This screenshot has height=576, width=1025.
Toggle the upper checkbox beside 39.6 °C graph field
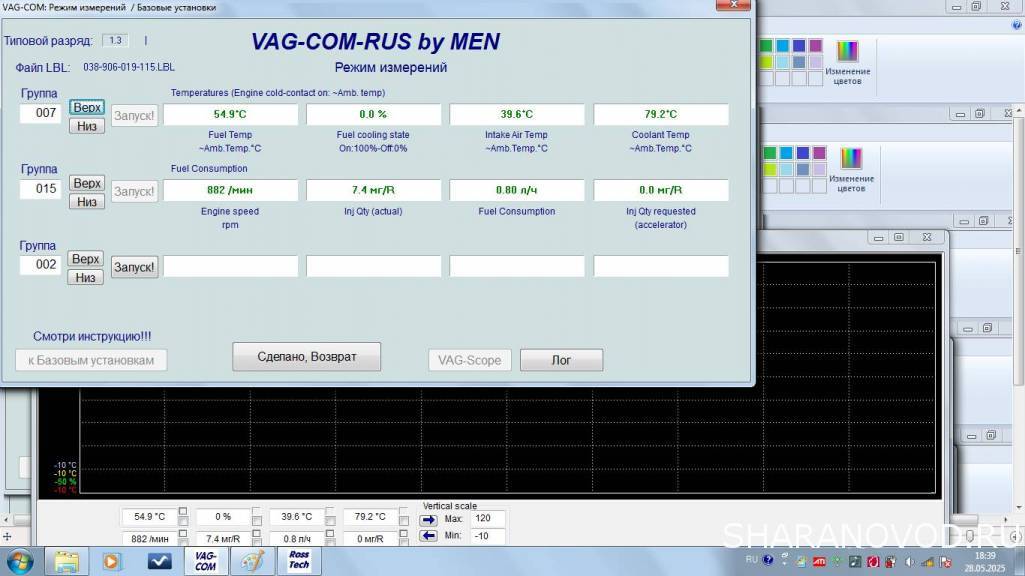[x=331, y=512]
